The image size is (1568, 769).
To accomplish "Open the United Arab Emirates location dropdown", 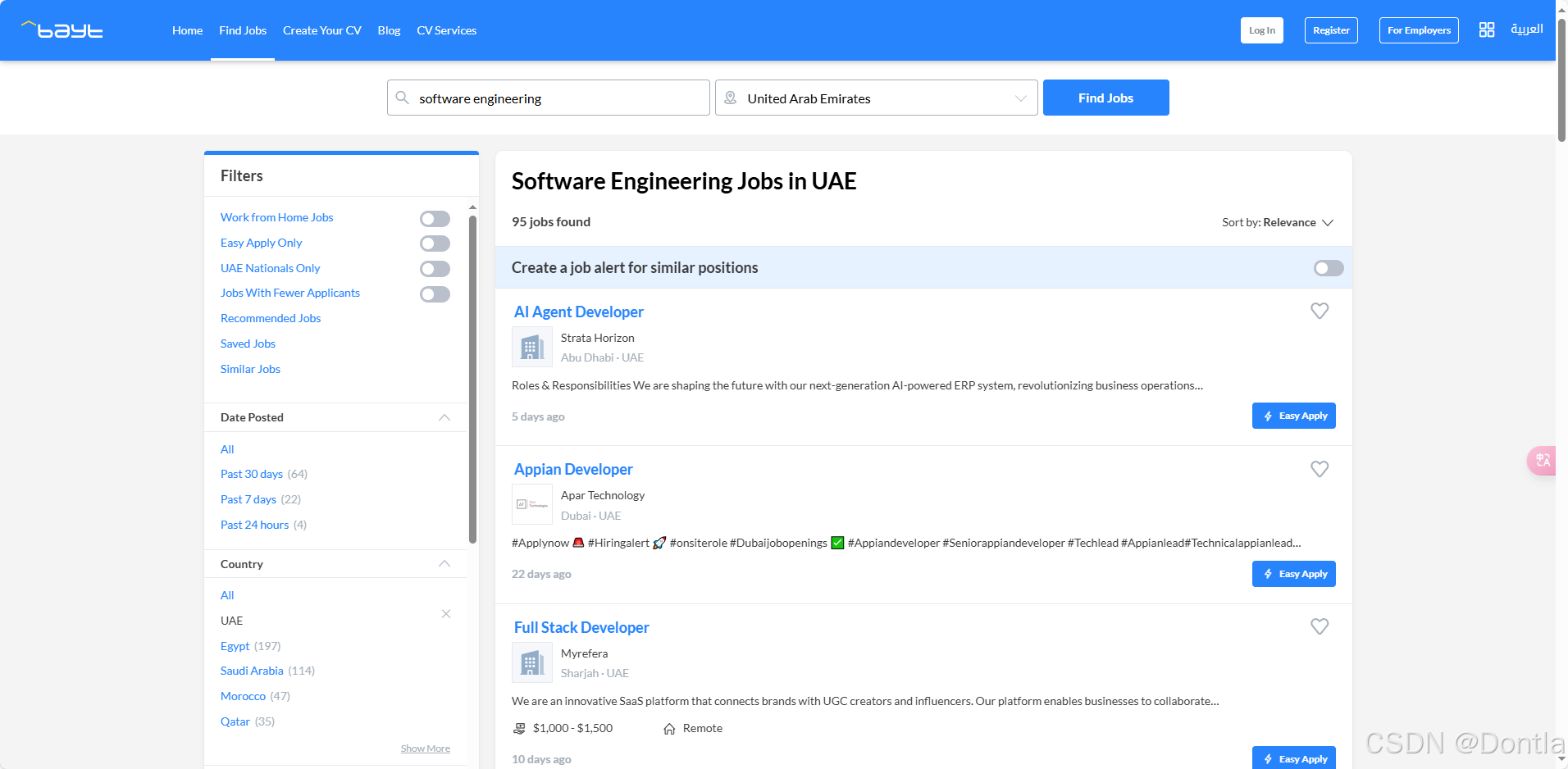I will (877, 98).
